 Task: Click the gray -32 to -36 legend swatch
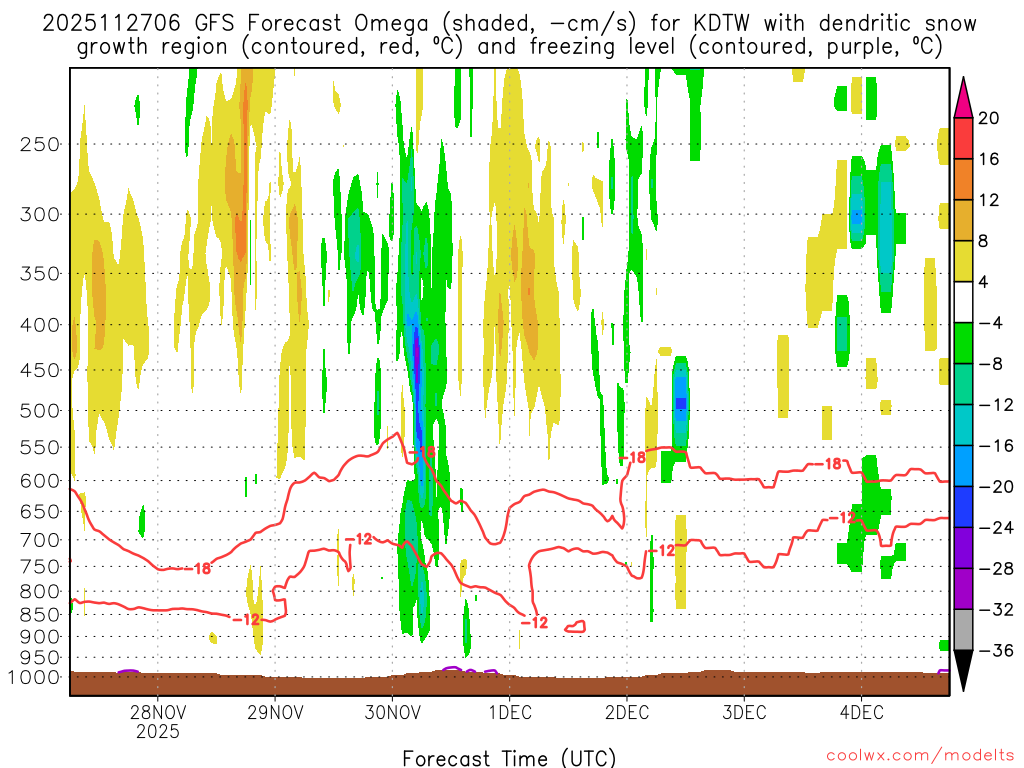point(963,630)
